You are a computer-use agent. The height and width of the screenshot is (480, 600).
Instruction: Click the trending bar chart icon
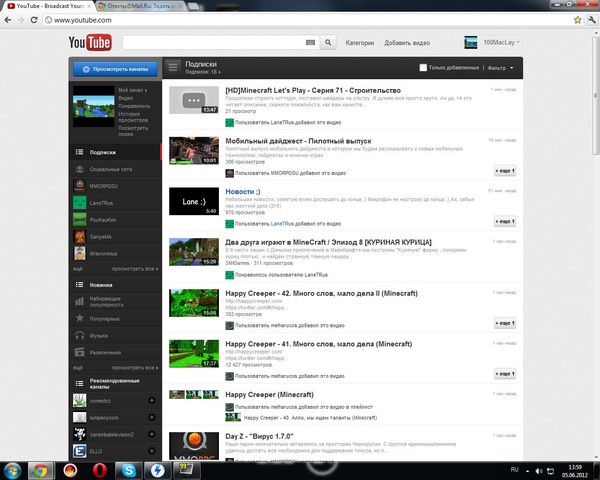point(80,302)
